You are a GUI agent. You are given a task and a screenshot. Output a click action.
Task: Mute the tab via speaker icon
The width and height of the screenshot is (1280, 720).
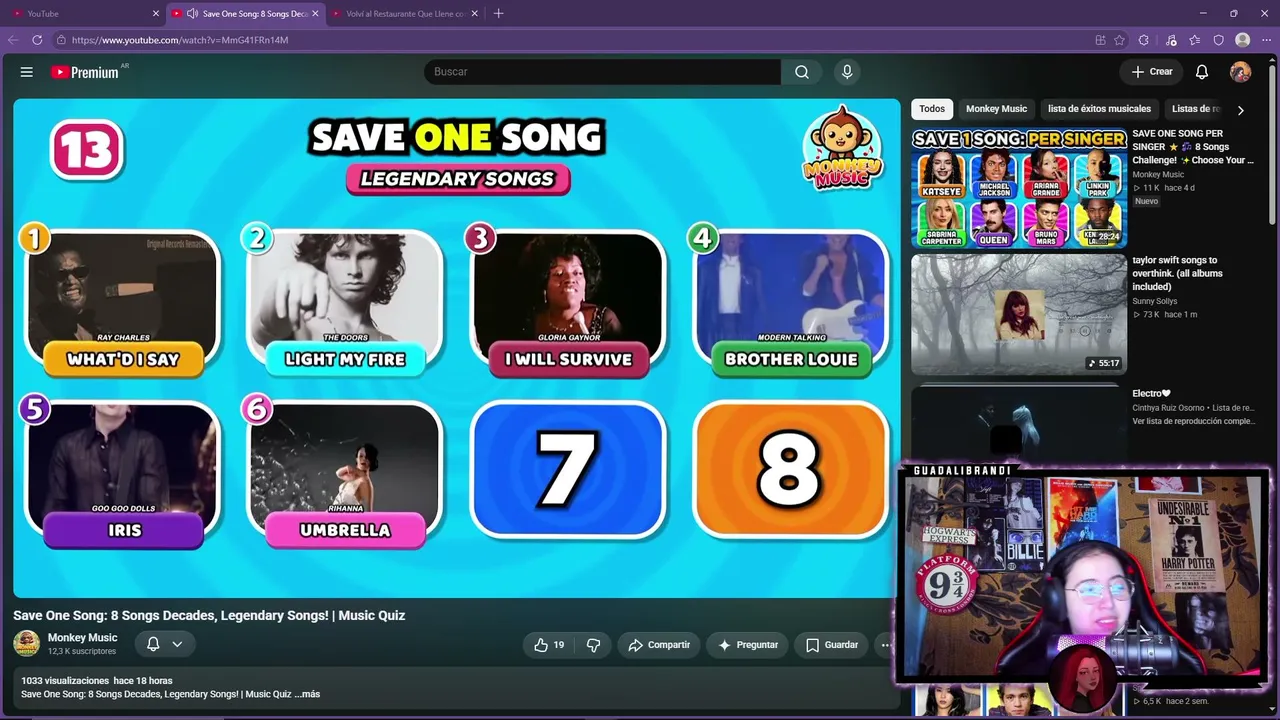192,14
